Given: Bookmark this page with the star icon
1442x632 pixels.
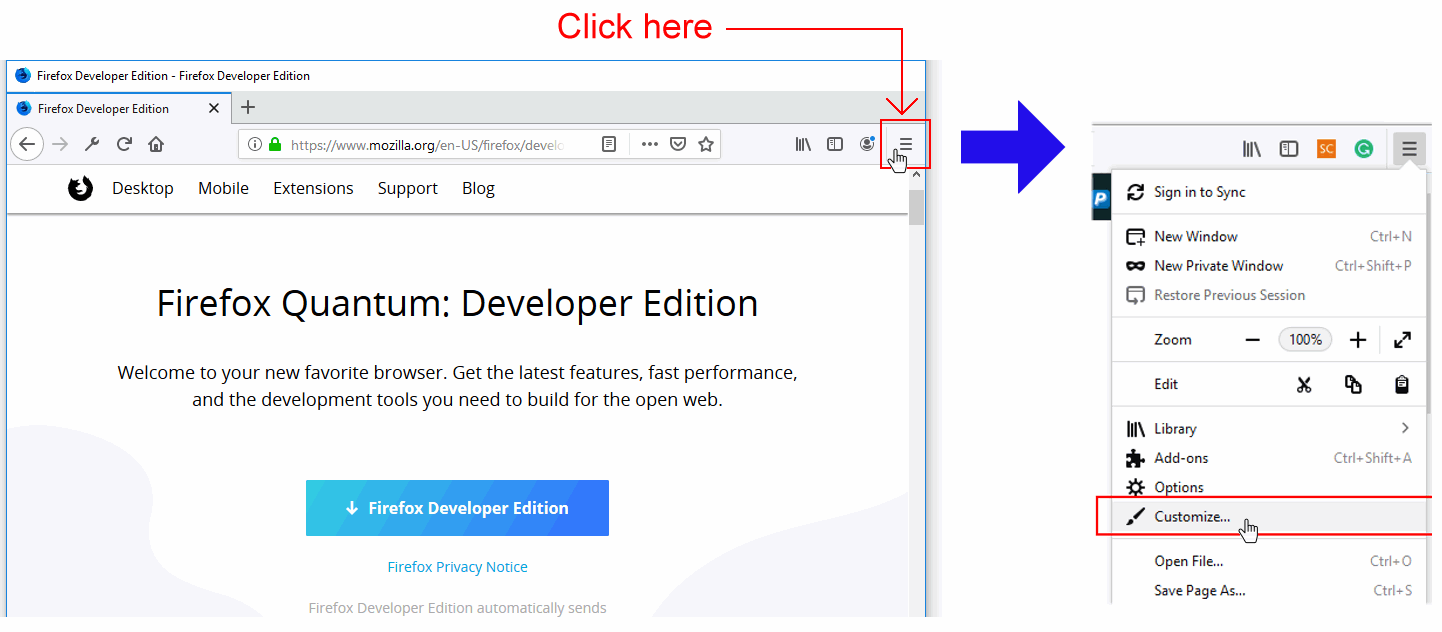Looking at the screenshot, I should (x=706, y=144).
